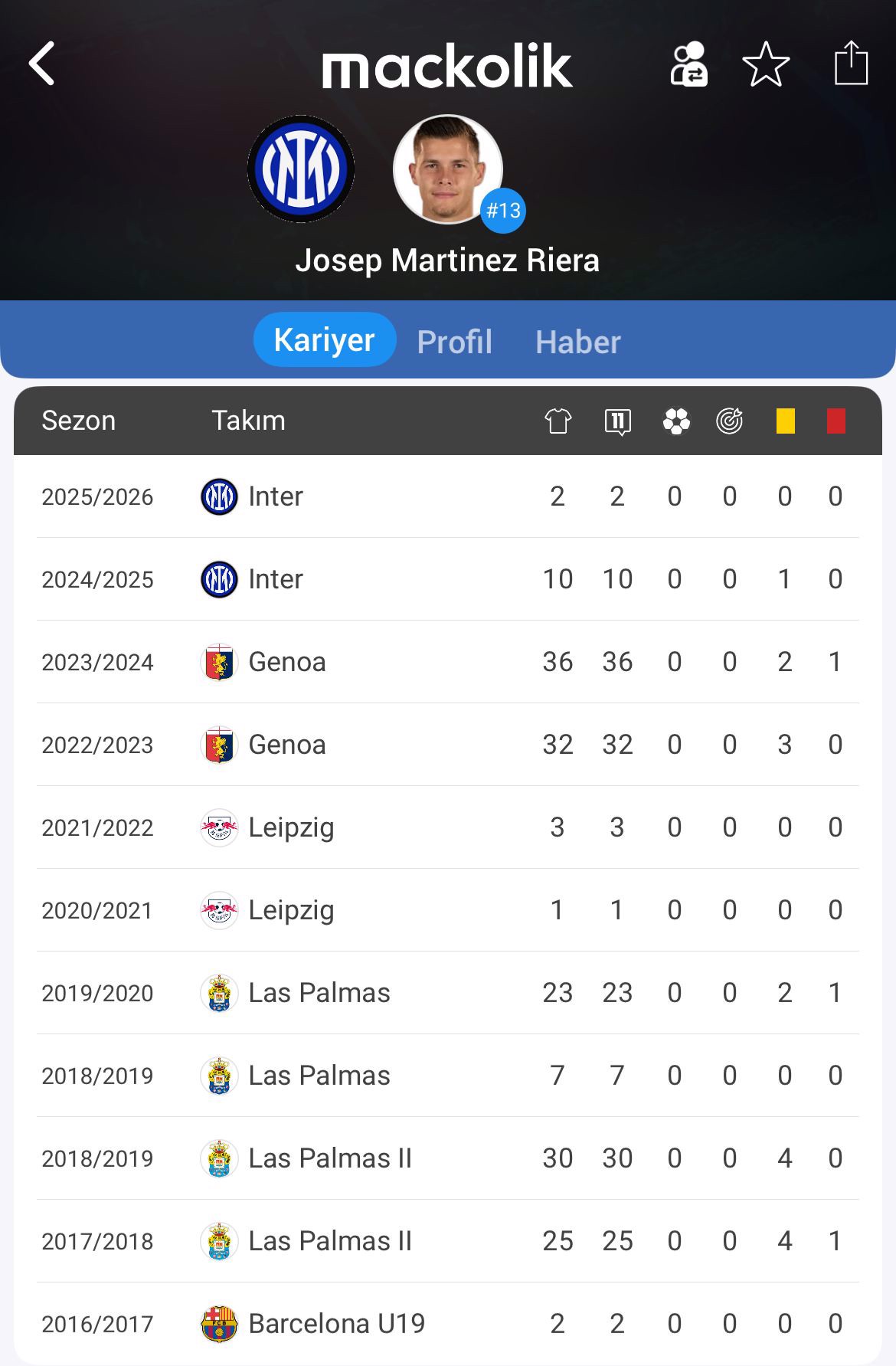The width and height of the screenshot is (896, 1366).
Task: Open the Barcelona U19 team row
Action: point(447,1323)
